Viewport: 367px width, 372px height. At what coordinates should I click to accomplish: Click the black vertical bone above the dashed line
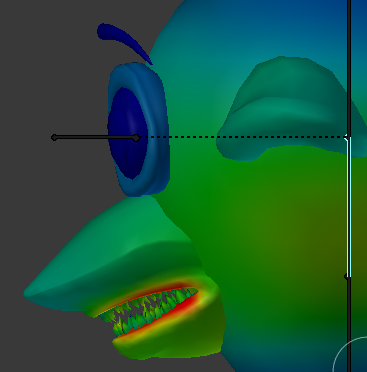tap(349, 67)
